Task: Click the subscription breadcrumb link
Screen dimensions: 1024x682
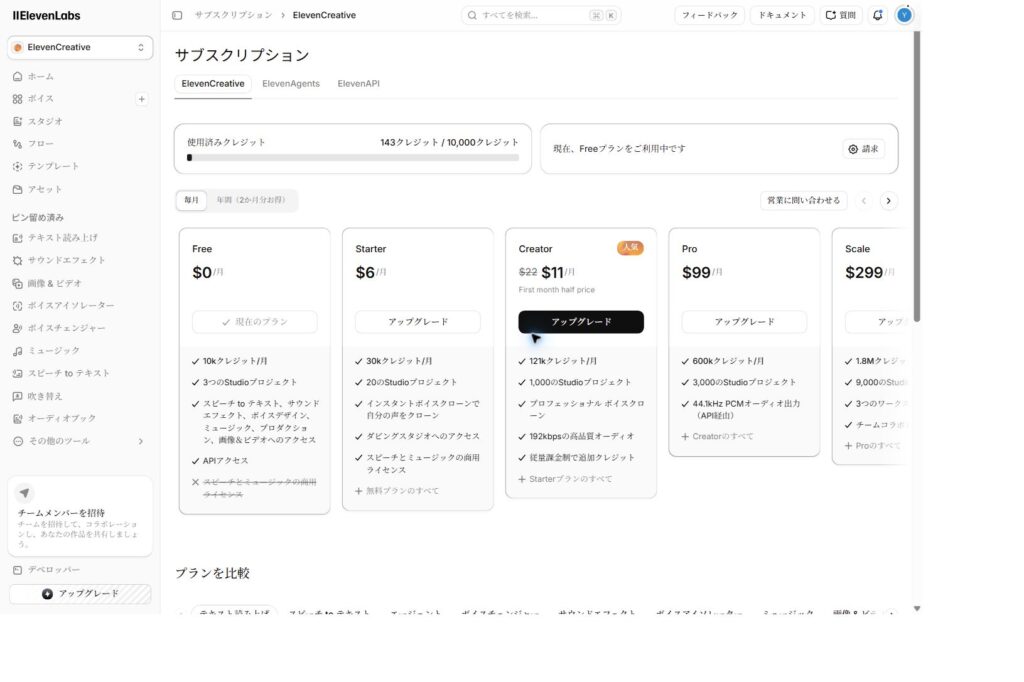Action: (233, 15)
